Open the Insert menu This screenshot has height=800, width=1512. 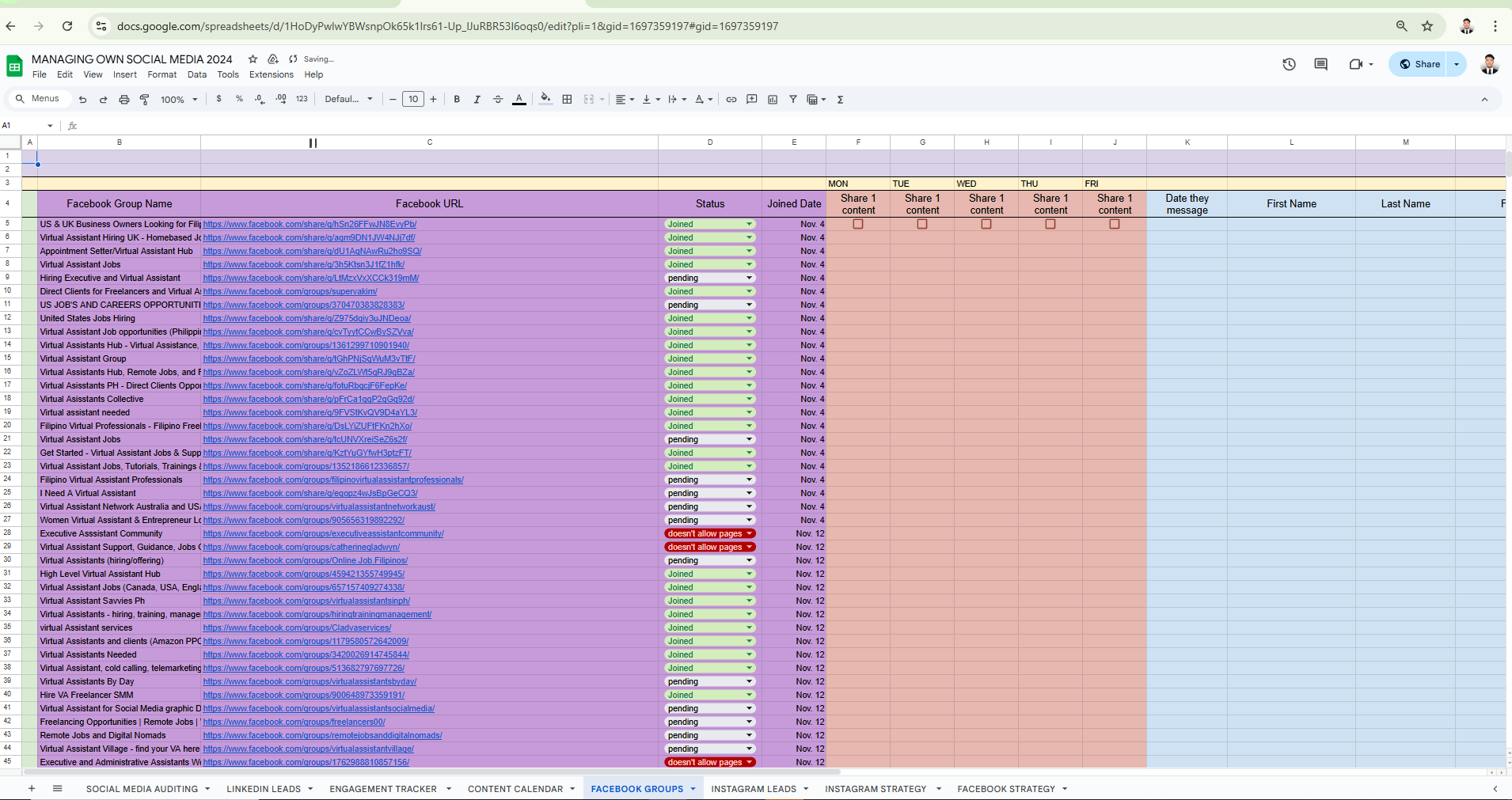click(x=125, y=74)
